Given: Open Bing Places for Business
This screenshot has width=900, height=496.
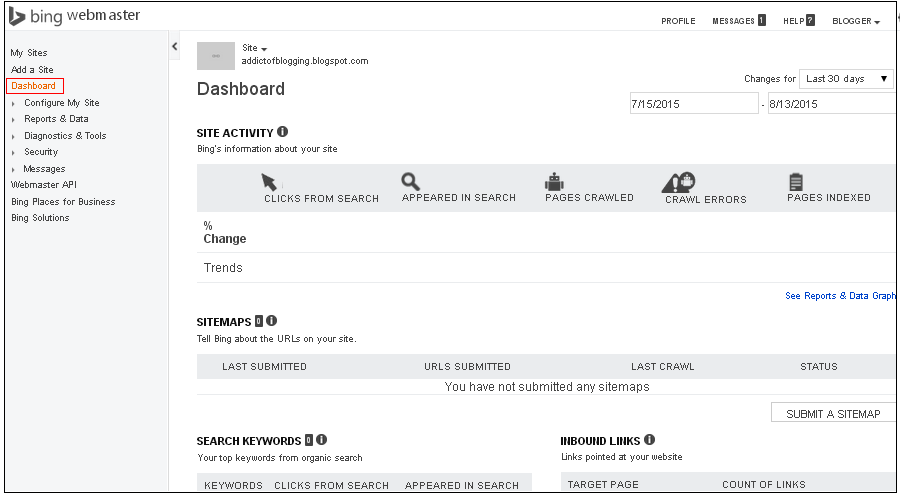Looking at the screenshot, I should [63, 202].
